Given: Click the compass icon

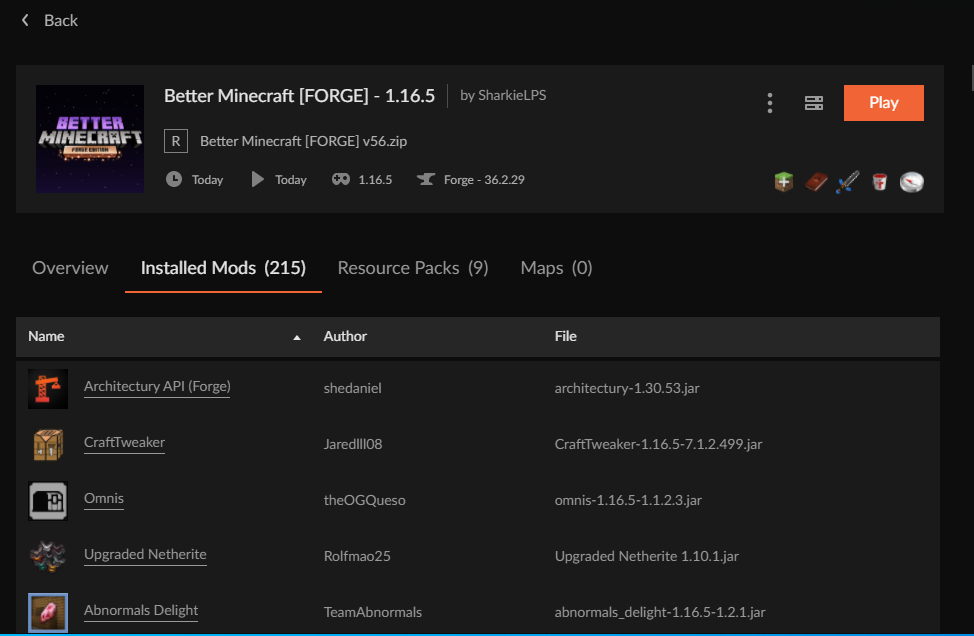Looking at the screenshot, I should [x=912, y=182].
